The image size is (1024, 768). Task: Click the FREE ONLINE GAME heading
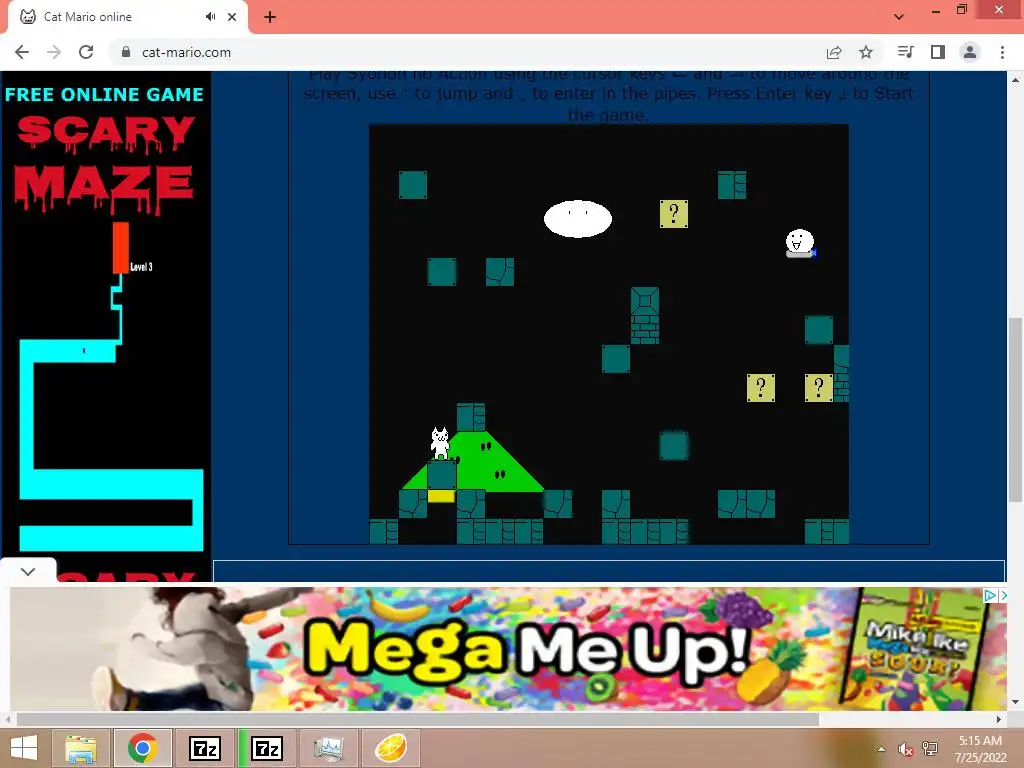(x=104, y=95)
